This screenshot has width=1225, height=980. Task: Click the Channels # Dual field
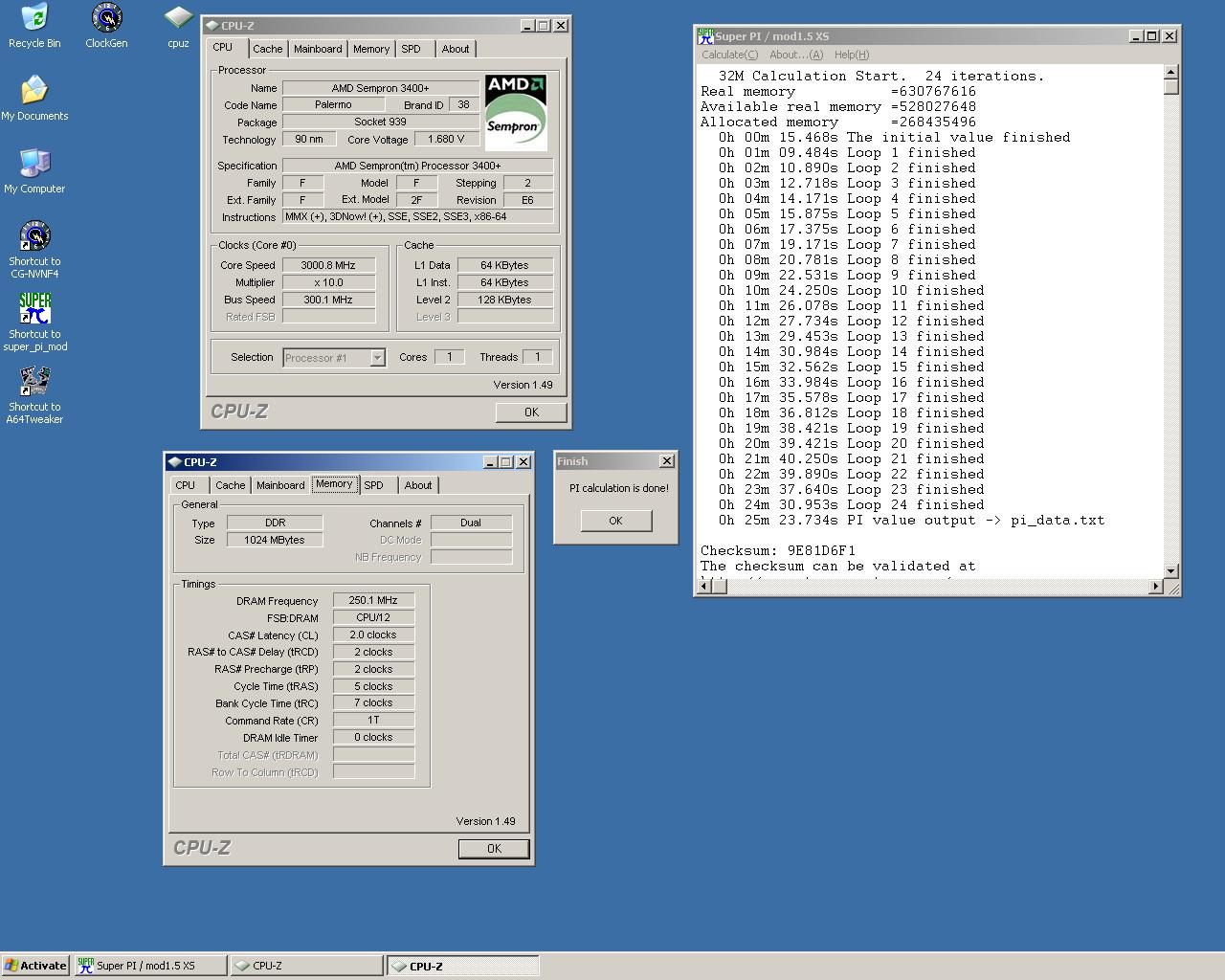[x=471, y=523]
